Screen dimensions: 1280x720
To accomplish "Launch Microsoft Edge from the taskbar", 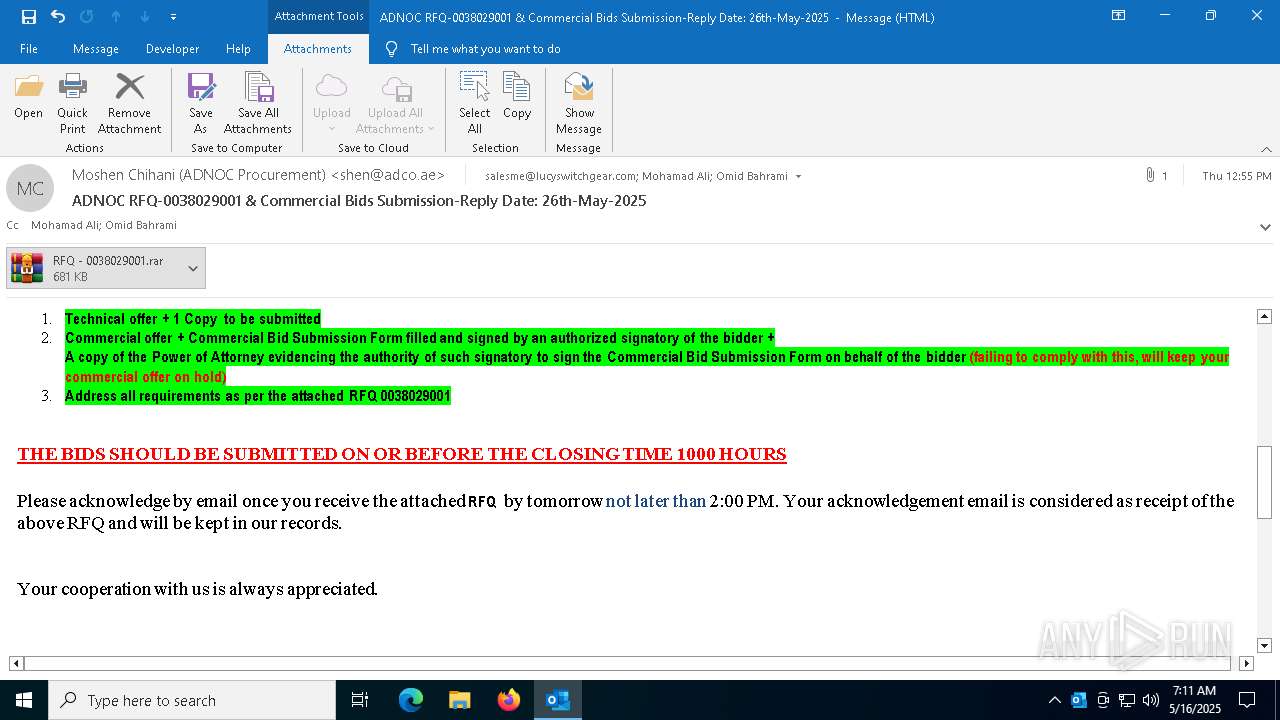I will [x=411, y=700].
